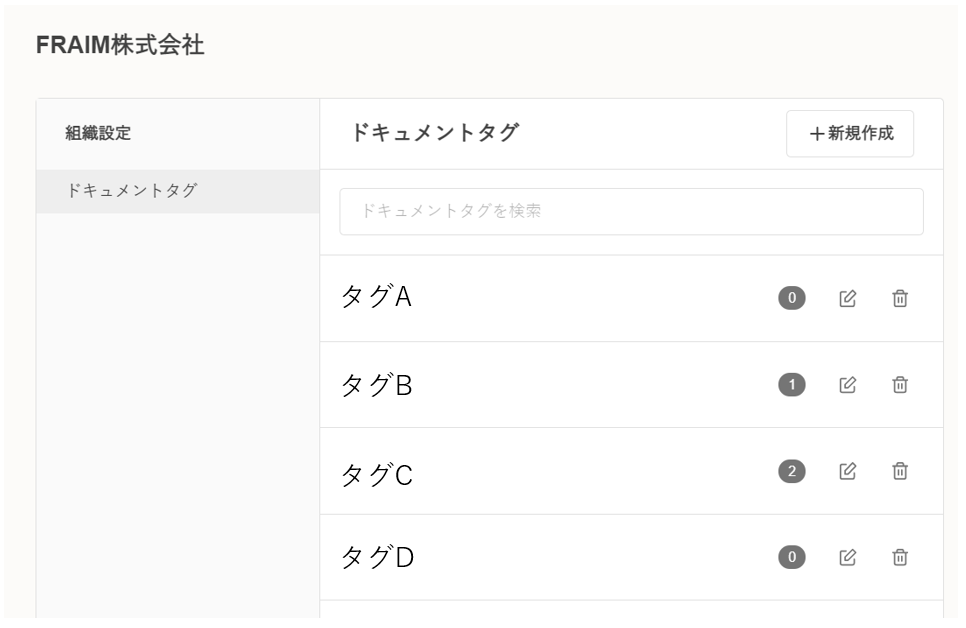Delete タグA using its trash icon
Image resolution: width=966 pixels, height=628 pixels.
point(900,298)
